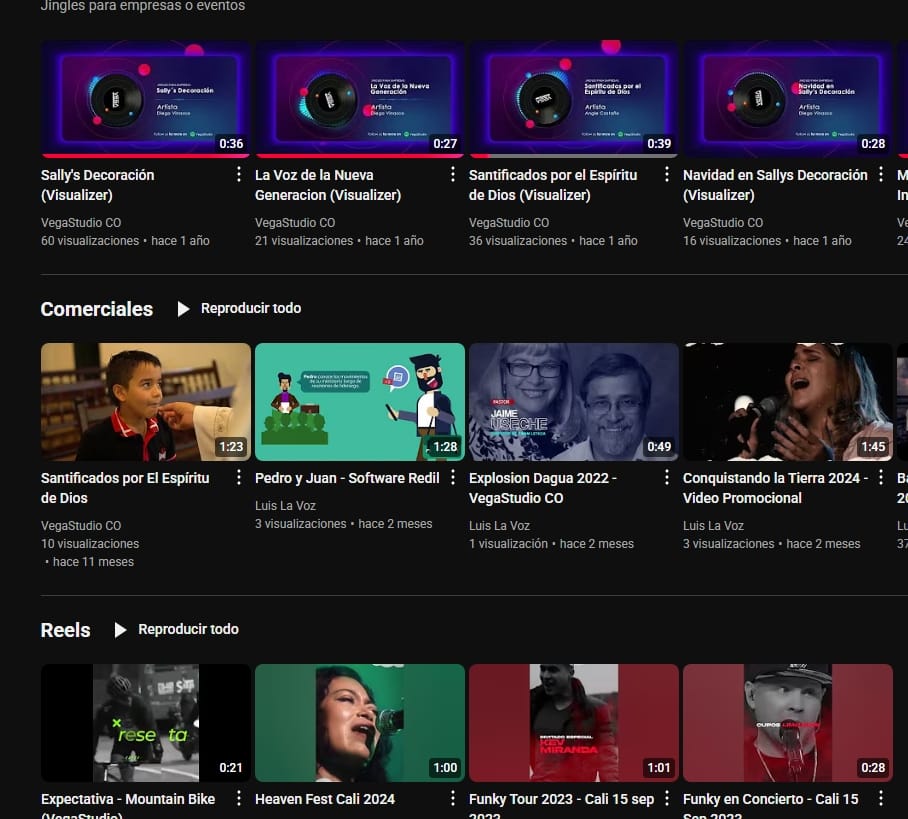Click three-dot menu beside Pedro y Juan video
Viewport: 908px width, 819px height.
pos(452,478)
